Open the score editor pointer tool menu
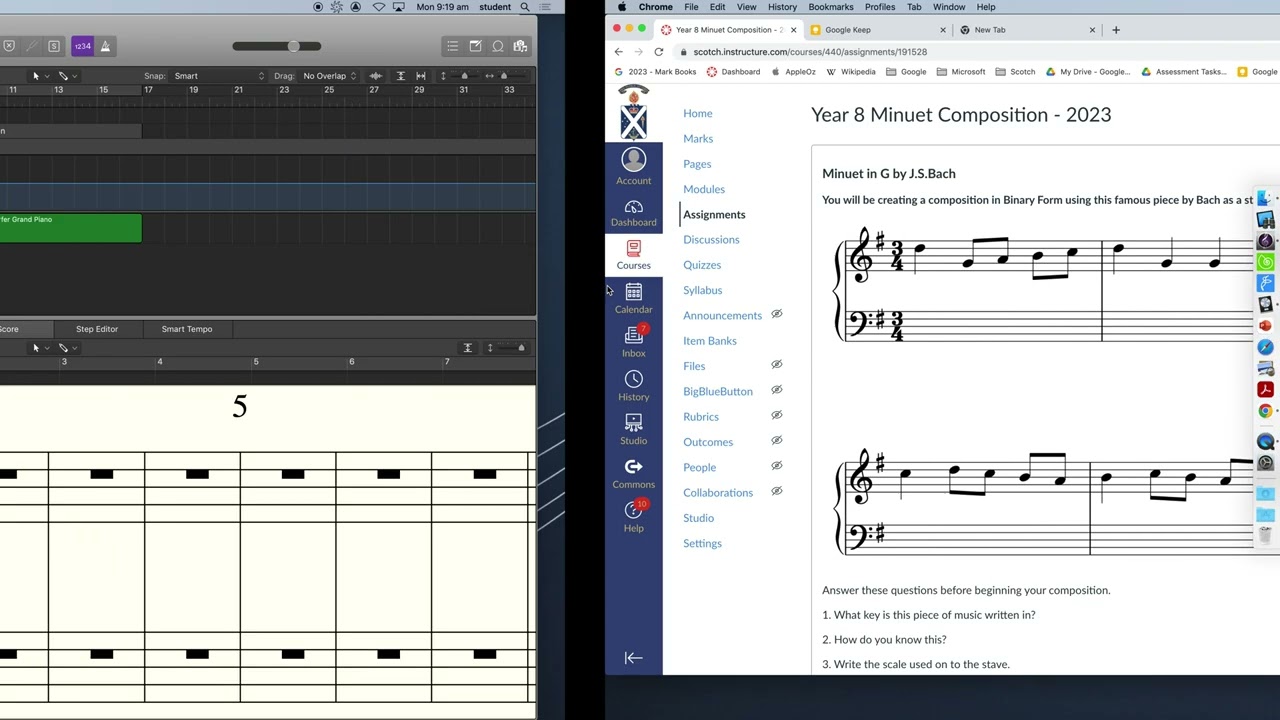 40,348
